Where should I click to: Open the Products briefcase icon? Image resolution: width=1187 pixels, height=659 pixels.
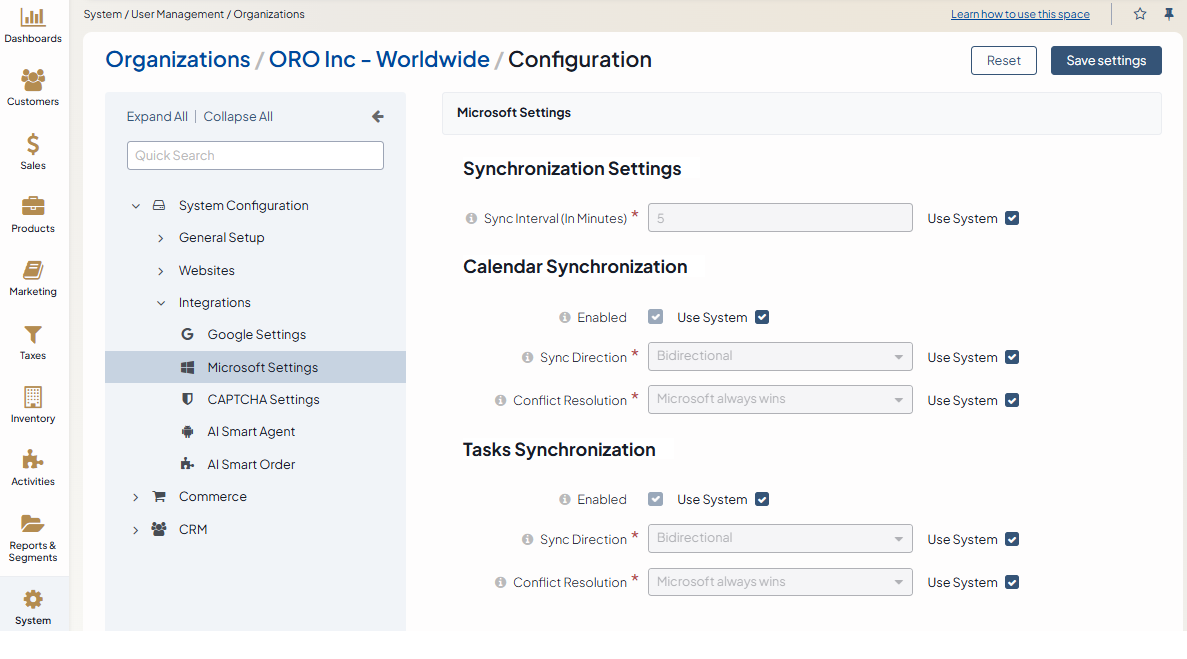click(33, 207)
